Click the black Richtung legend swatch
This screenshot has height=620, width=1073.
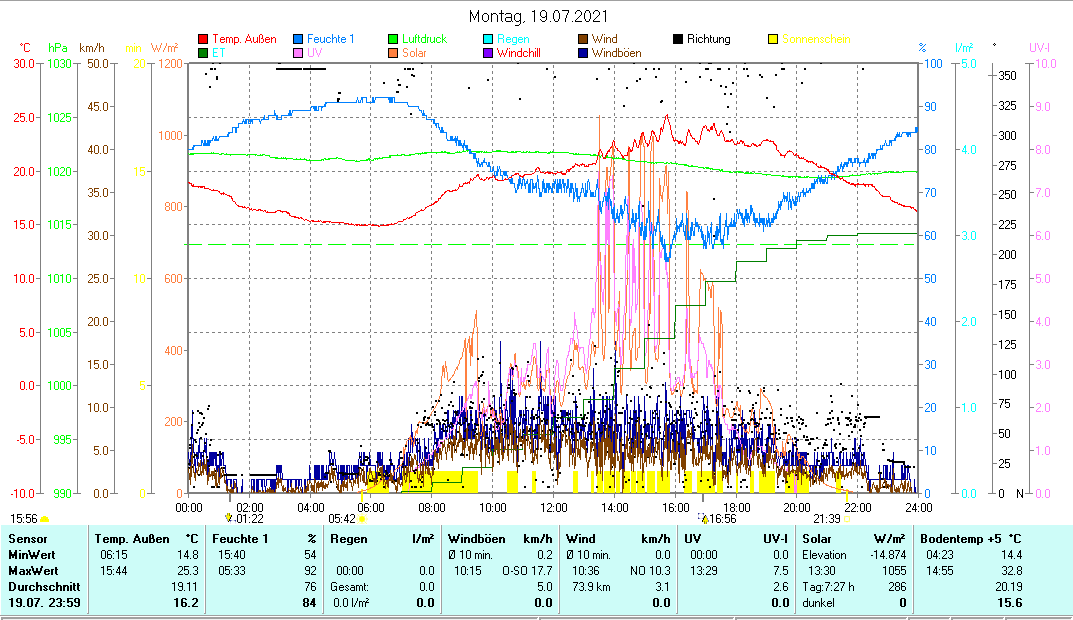[x=679, y=40]
